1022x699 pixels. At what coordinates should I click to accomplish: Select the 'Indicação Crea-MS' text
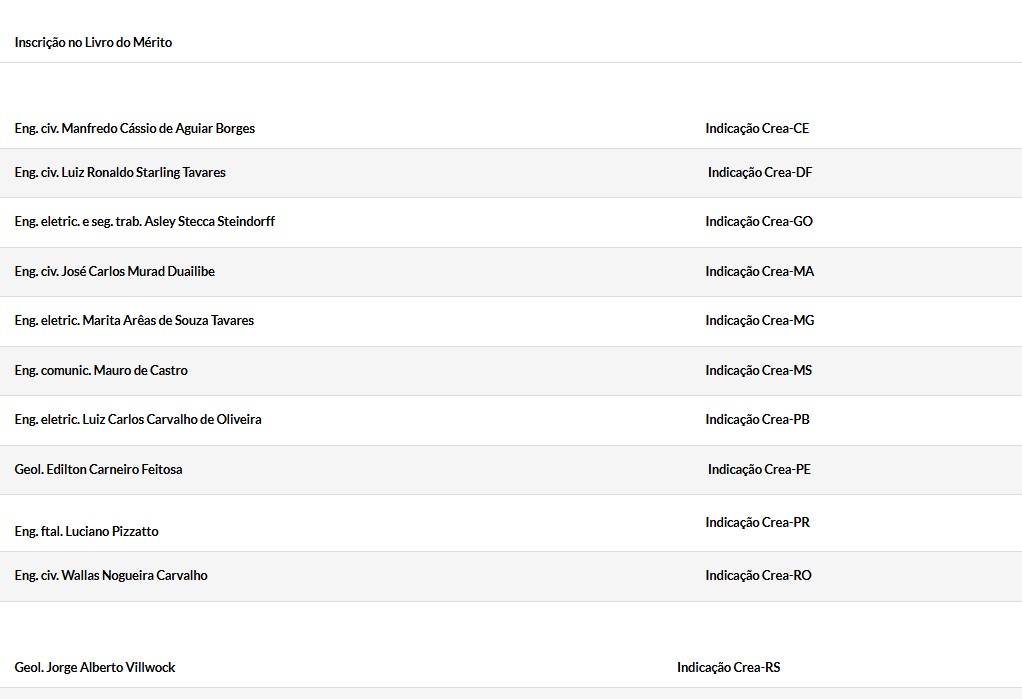point(758,371)
